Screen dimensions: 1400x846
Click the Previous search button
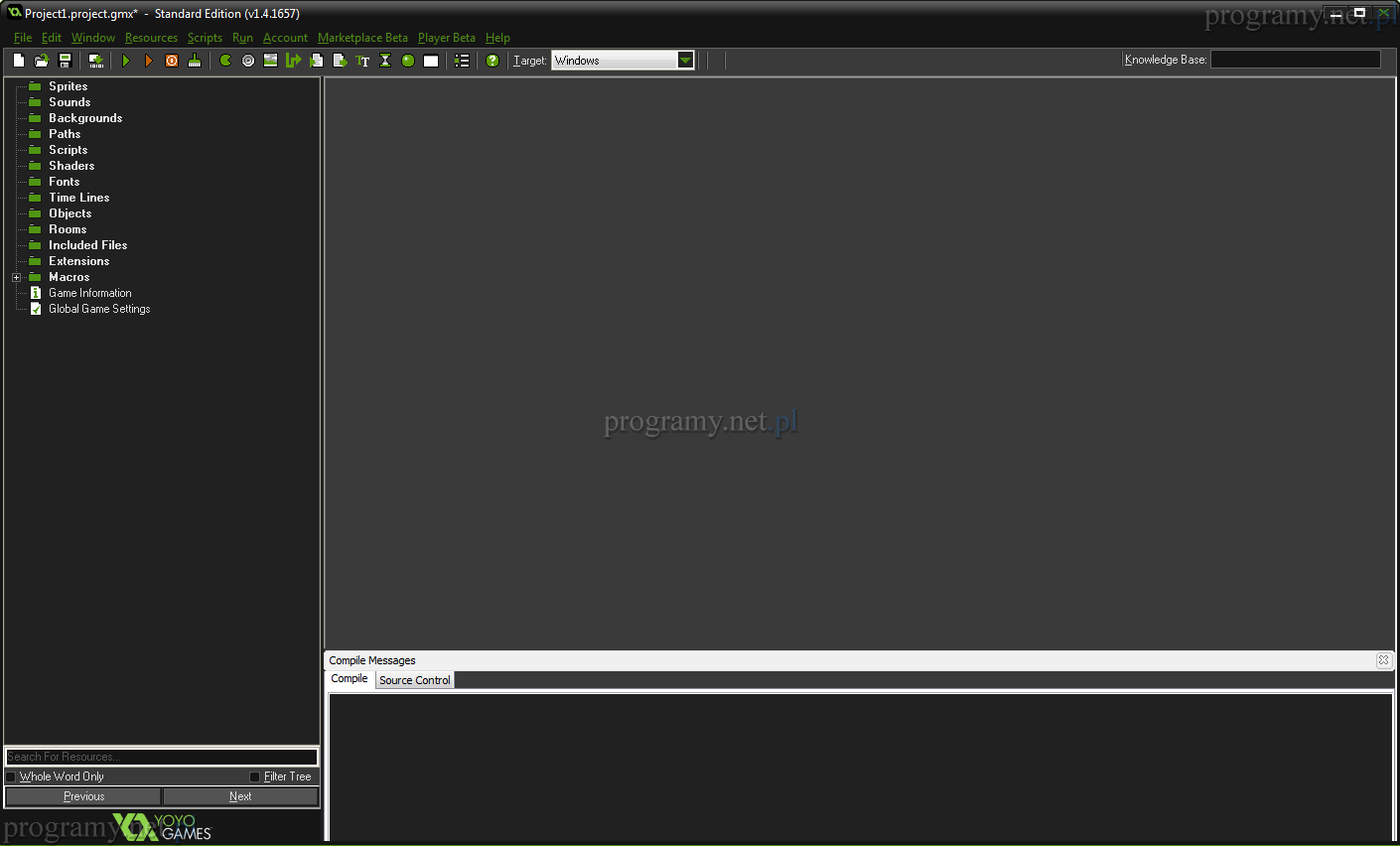[x=83, y=796]
